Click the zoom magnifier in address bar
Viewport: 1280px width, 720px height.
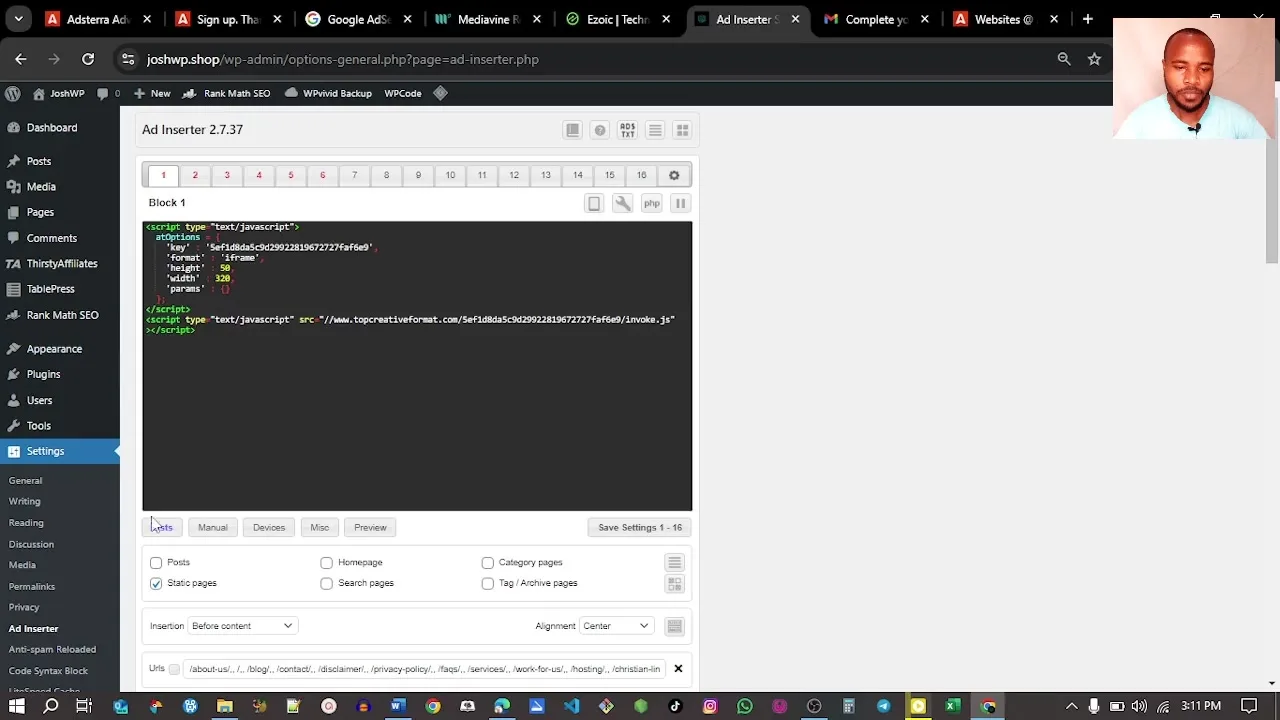1064,59
